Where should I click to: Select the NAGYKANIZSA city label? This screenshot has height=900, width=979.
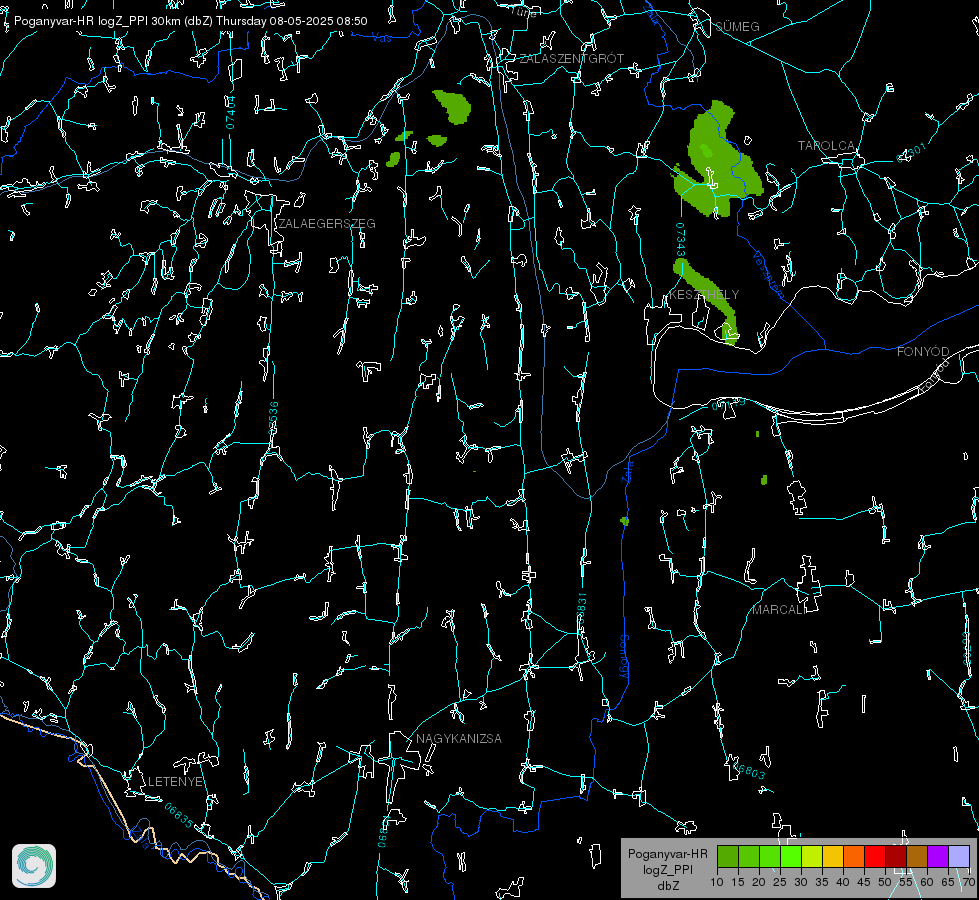tap(459, 739)
